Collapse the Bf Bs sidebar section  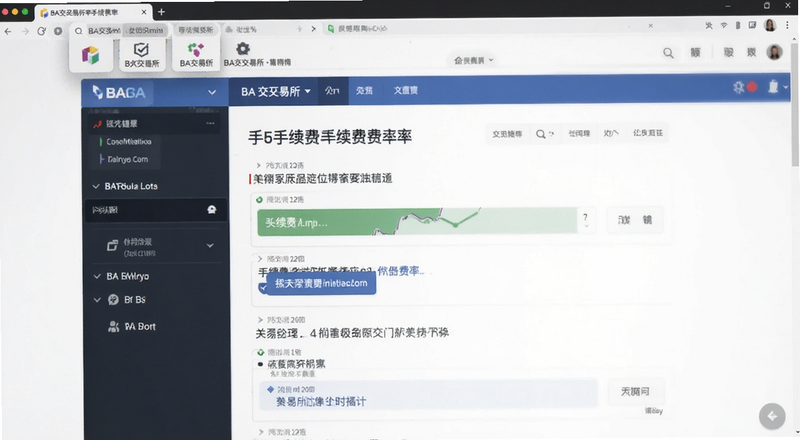click(97, 300)
